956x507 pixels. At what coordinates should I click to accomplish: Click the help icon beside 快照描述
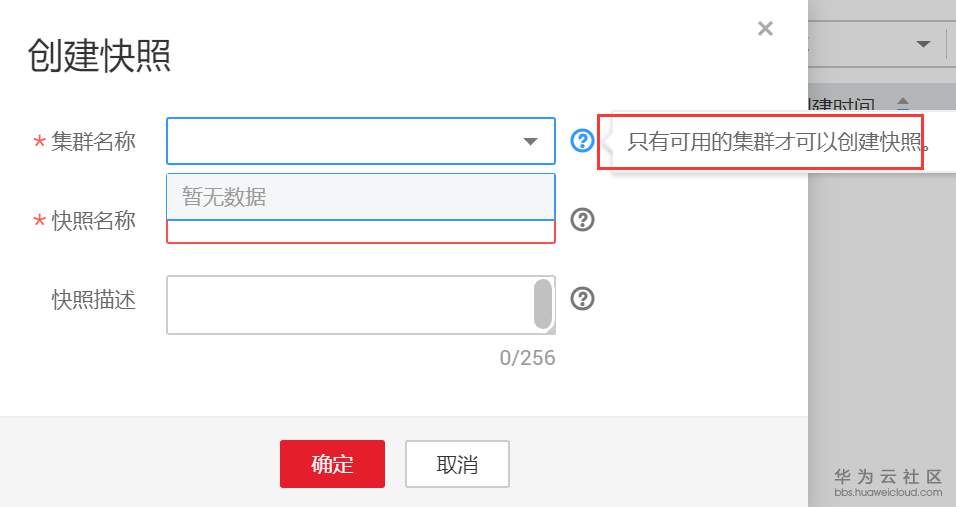[x=582, y=298]
